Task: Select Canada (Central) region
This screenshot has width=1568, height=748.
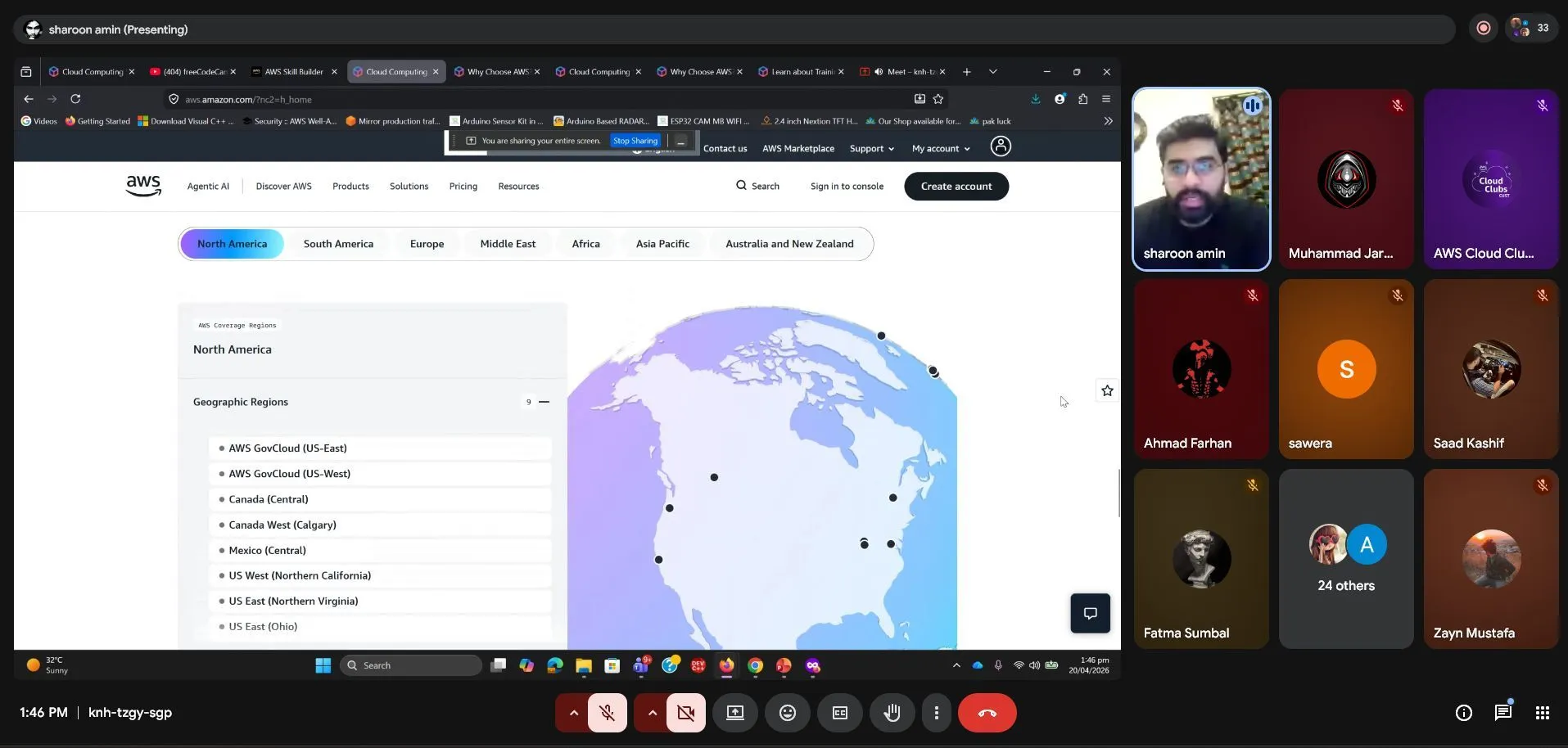Action: coord(380,499)
